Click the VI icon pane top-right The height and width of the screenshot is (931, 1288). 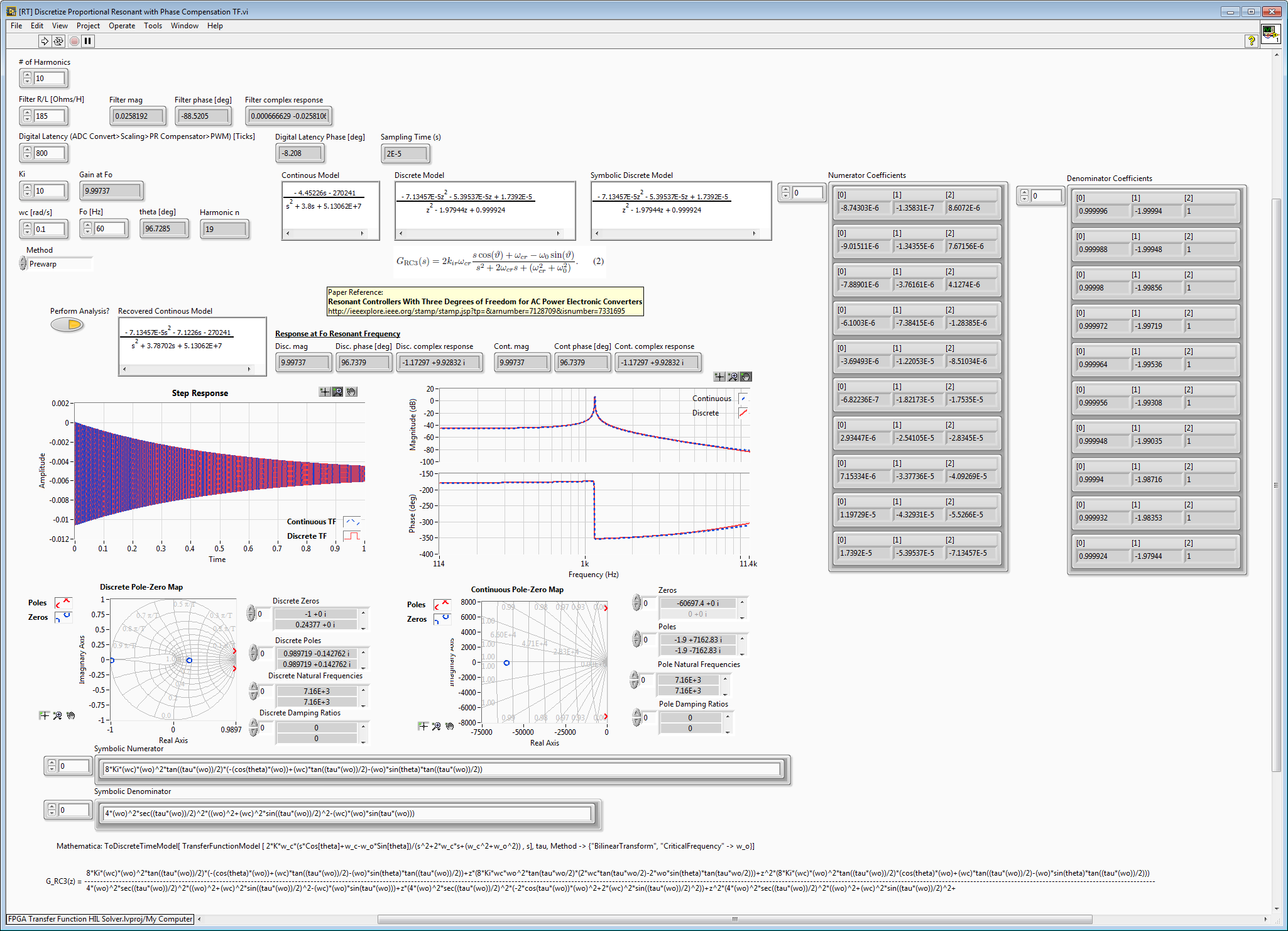click(x=1270, y=33)
